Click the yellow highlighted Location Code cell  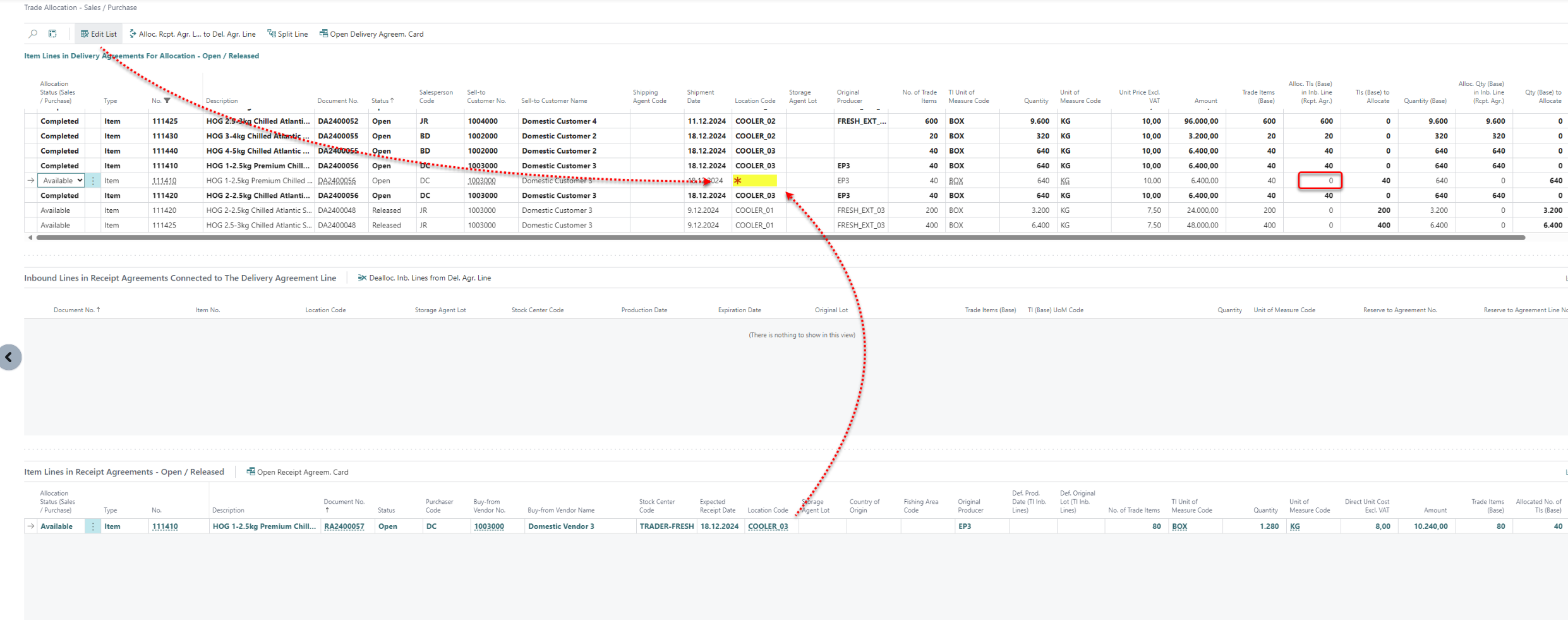point(755,181)
